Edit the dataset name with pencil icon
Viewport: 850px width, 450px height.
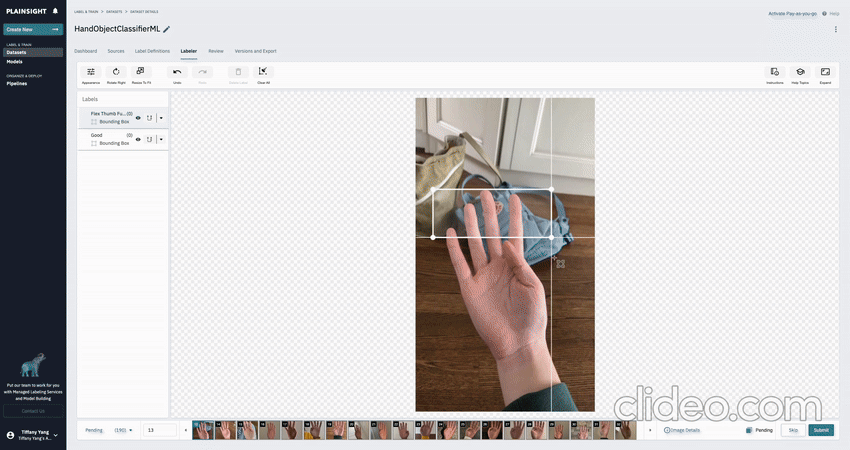[x=166, y=29]
